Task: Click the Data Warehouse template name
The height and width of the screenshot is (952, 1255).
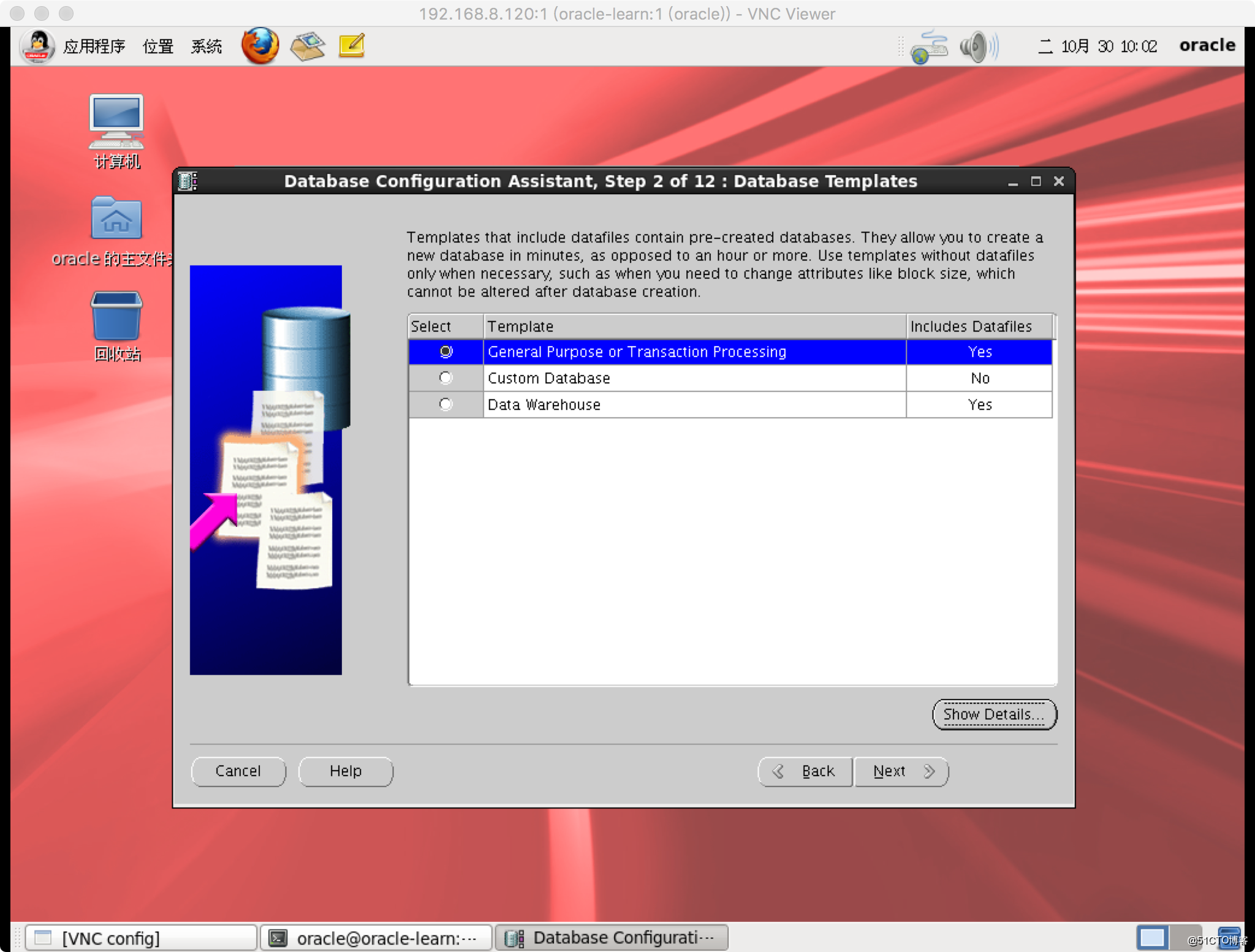Action: [x=544, y=405]
